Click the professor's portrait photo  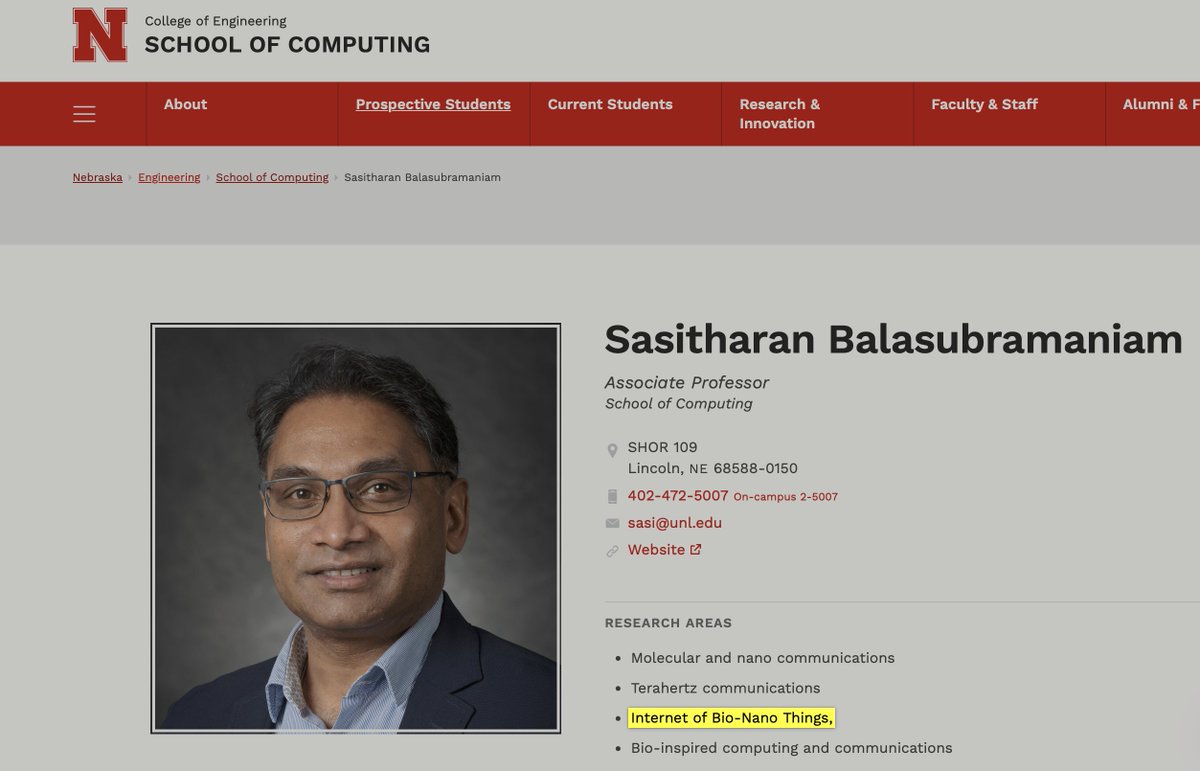coord(356,528)
